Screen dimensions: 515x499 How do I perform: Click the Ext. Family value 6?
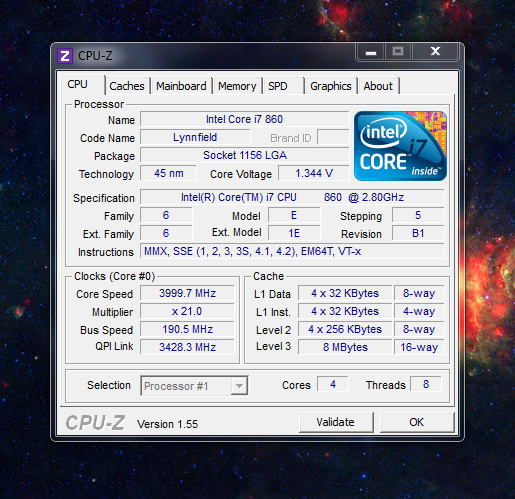click(166, 233)
